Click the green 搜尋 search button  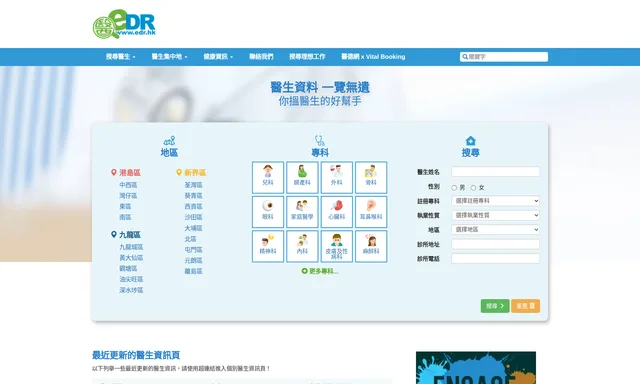coord(495,306)
